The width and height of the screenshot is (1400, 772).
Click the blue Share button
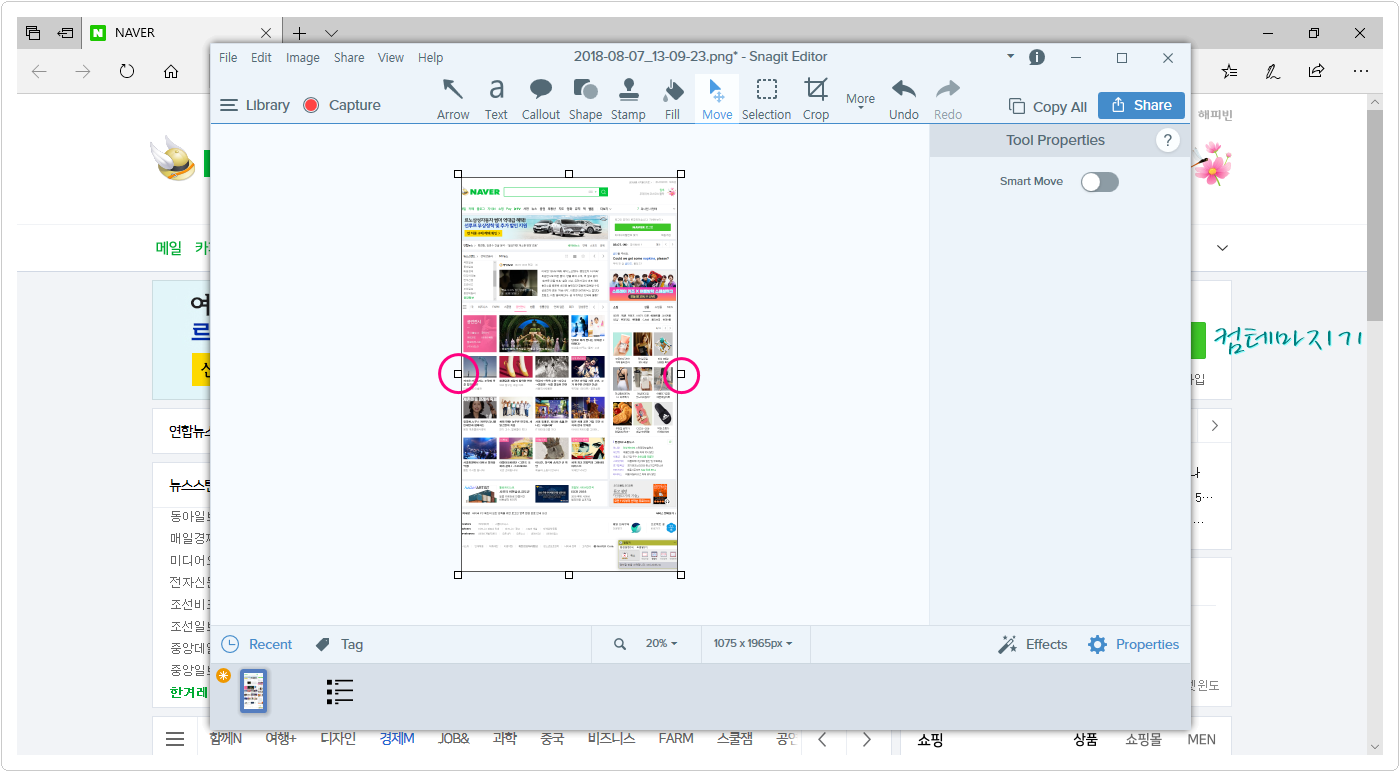pyautogui.click(x=1141, y=105)
